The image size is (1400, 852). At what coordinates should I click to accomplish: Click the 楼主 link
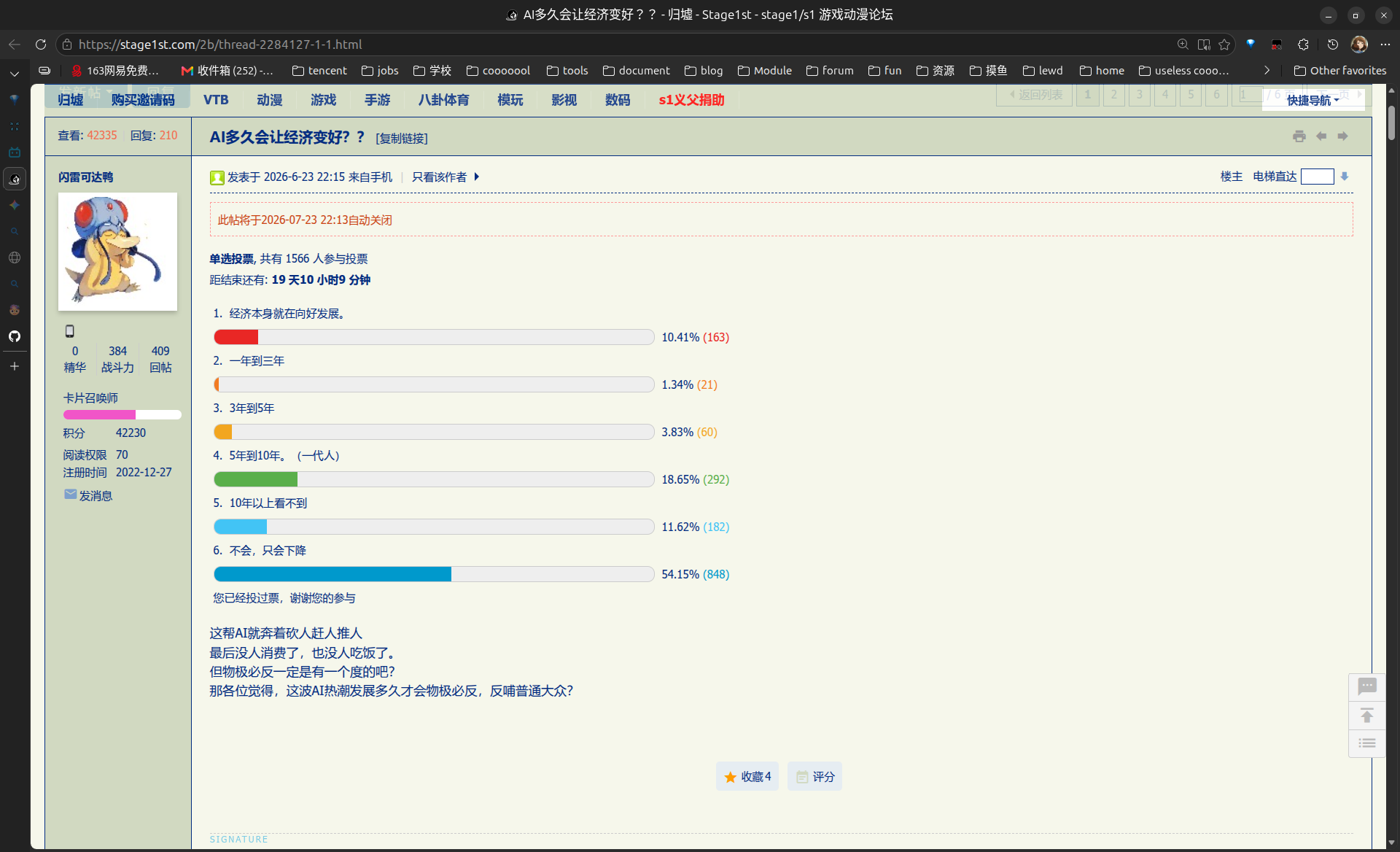pyautogui.click(x=1232, y=177)
